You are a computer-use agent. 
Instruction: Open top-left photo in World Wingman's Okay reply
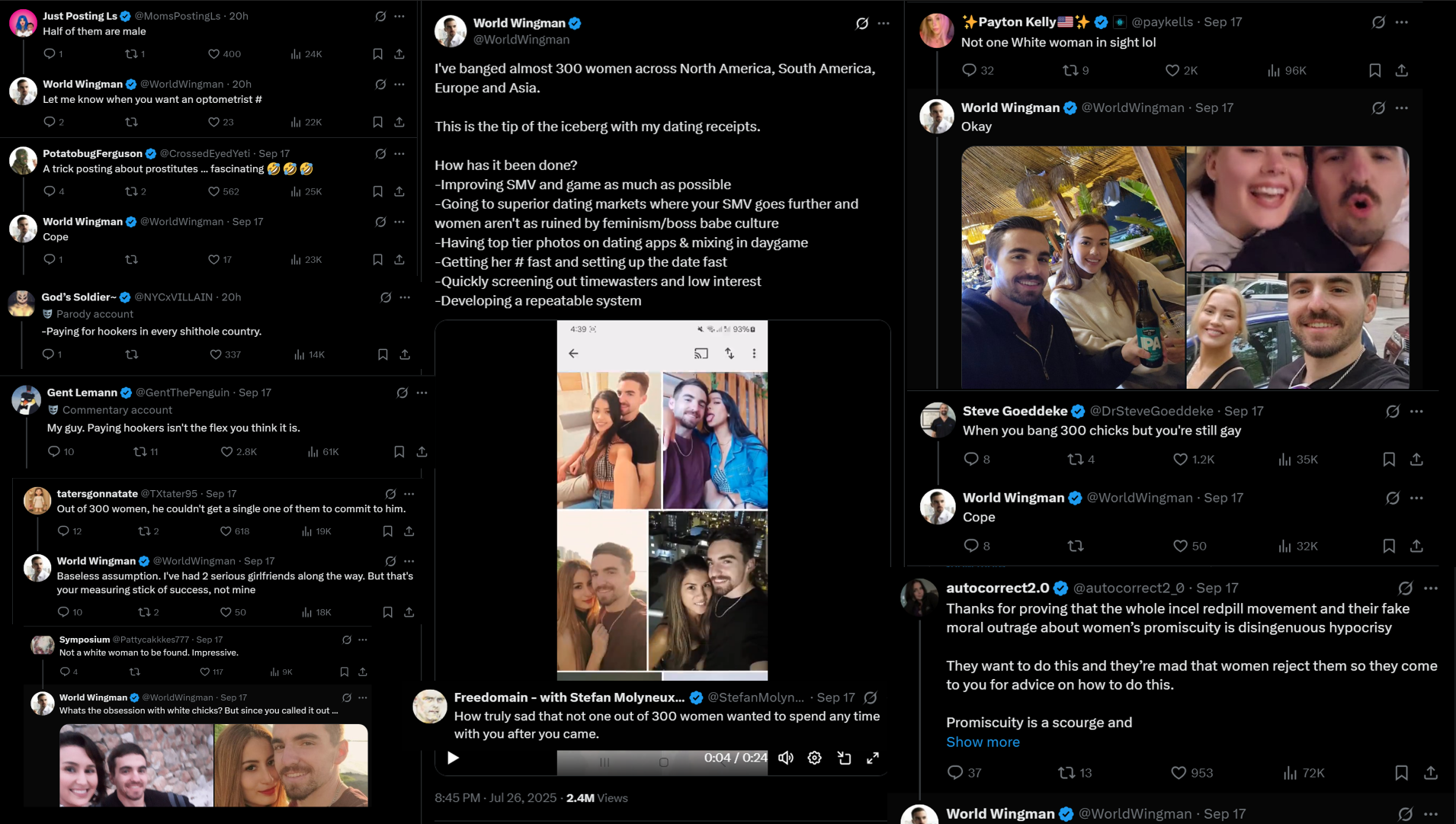pos(1073,268)
